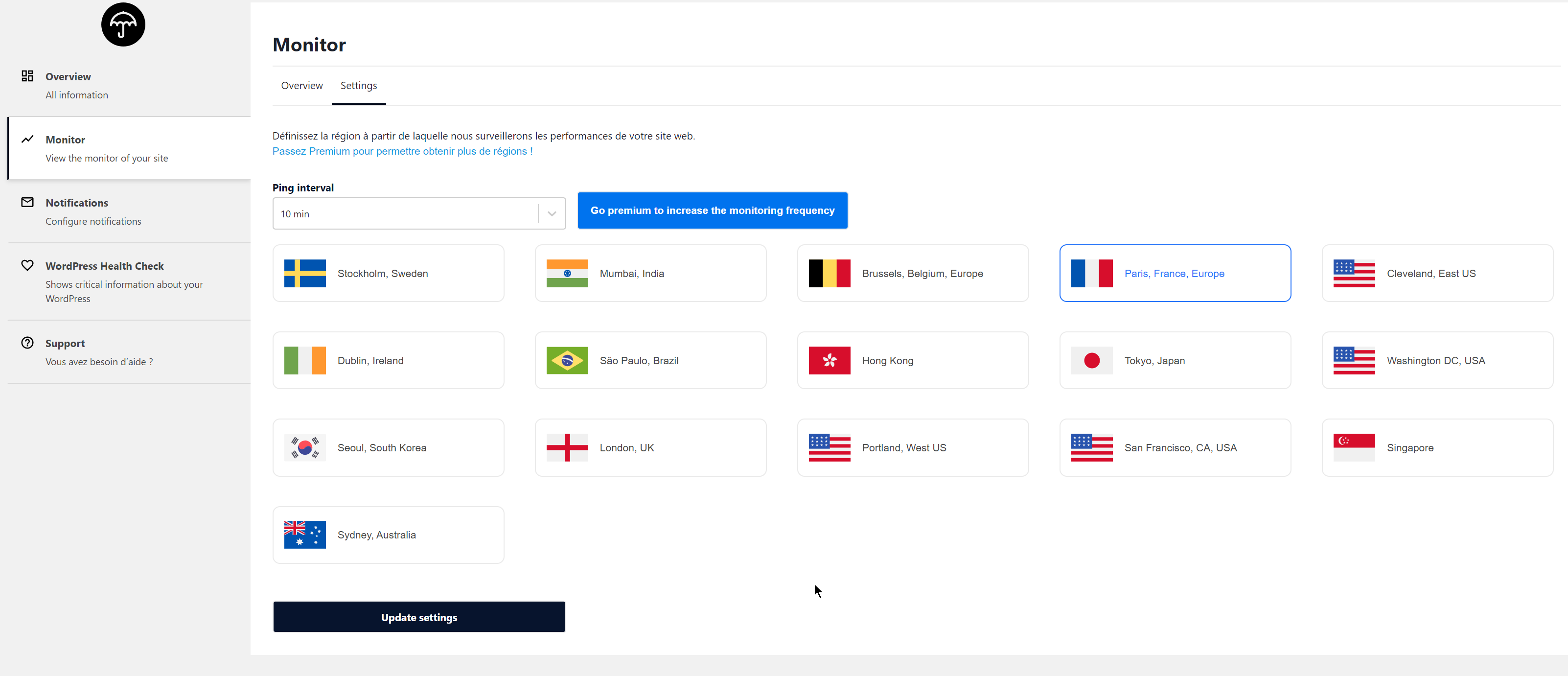Click the France flag icon
This screenshot has width=1568, height=676.
1092,274
